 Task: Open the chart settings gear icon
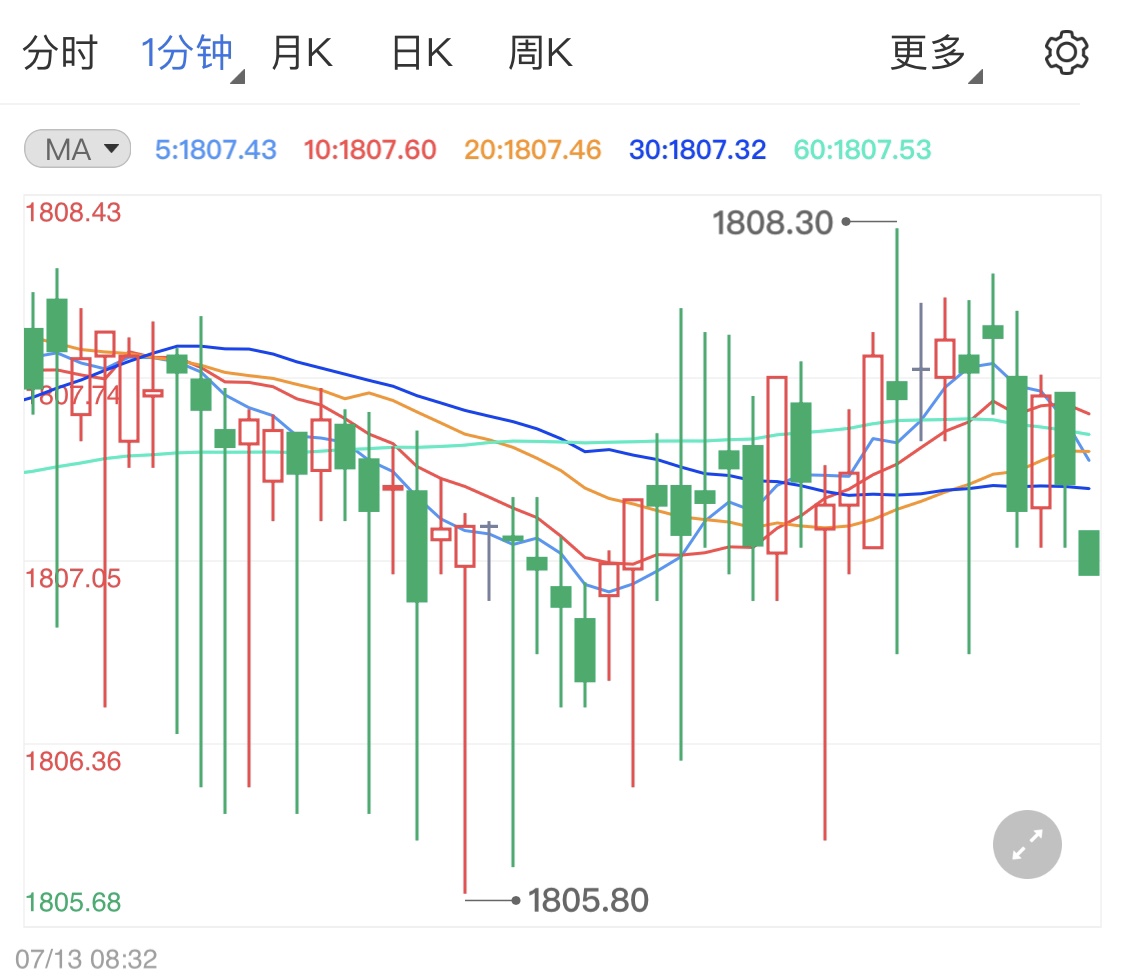click(x=1066, y=52)
